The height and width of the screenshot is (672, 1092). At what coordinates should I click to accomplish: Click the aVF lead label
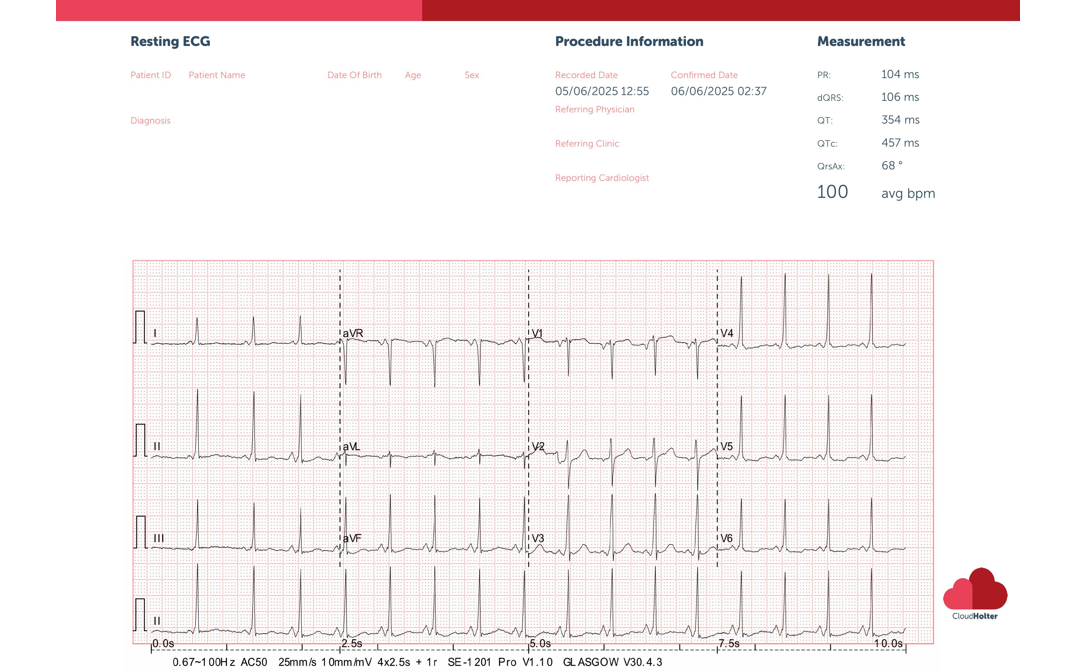[352, 538]
